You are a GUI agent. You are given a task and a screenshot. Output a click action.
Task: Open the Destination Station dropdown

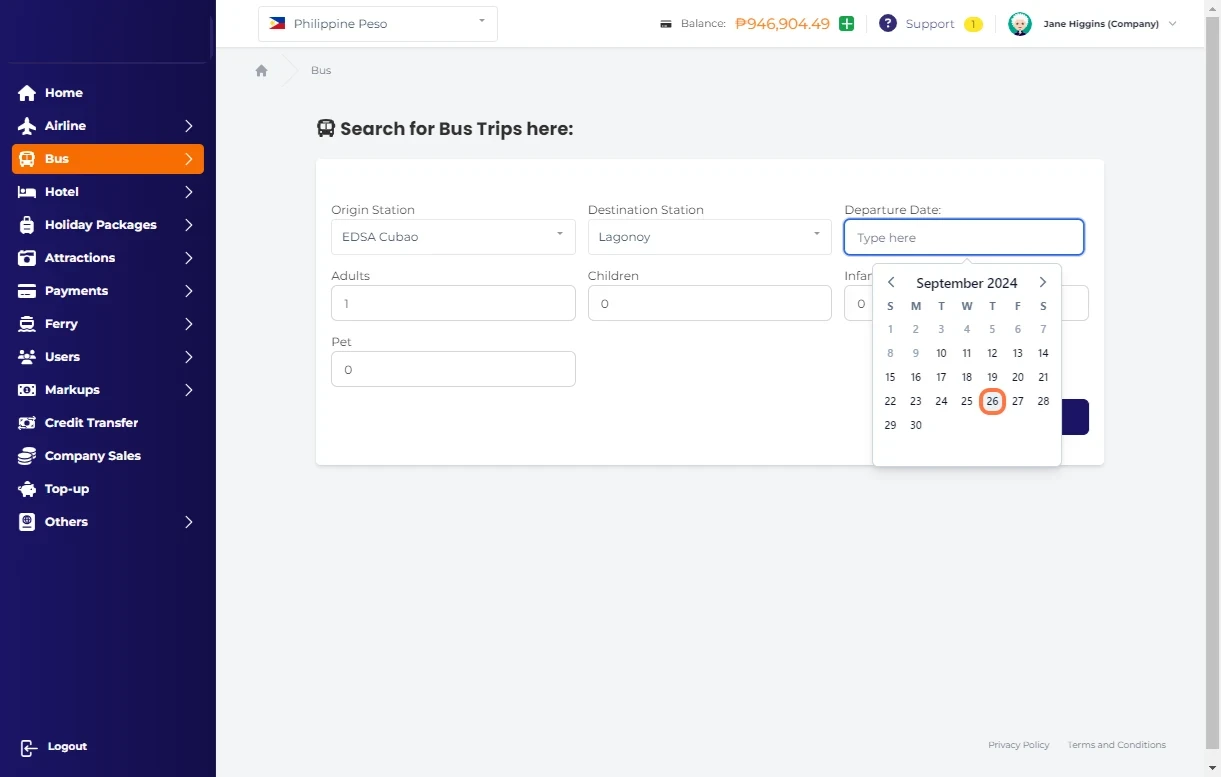(709, 237)
